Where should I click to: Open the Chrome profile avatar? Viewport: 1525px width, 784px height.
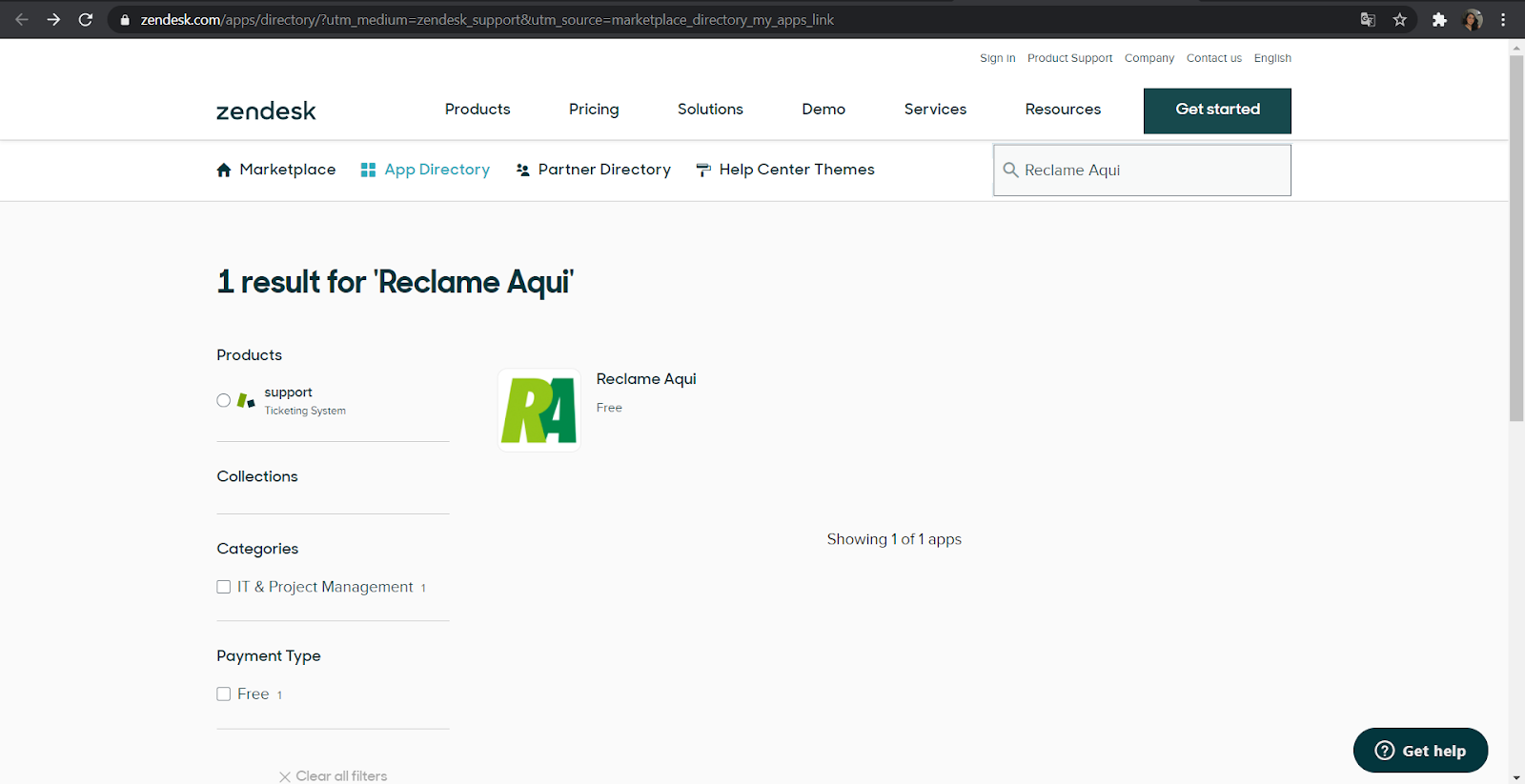point(1473,19)
